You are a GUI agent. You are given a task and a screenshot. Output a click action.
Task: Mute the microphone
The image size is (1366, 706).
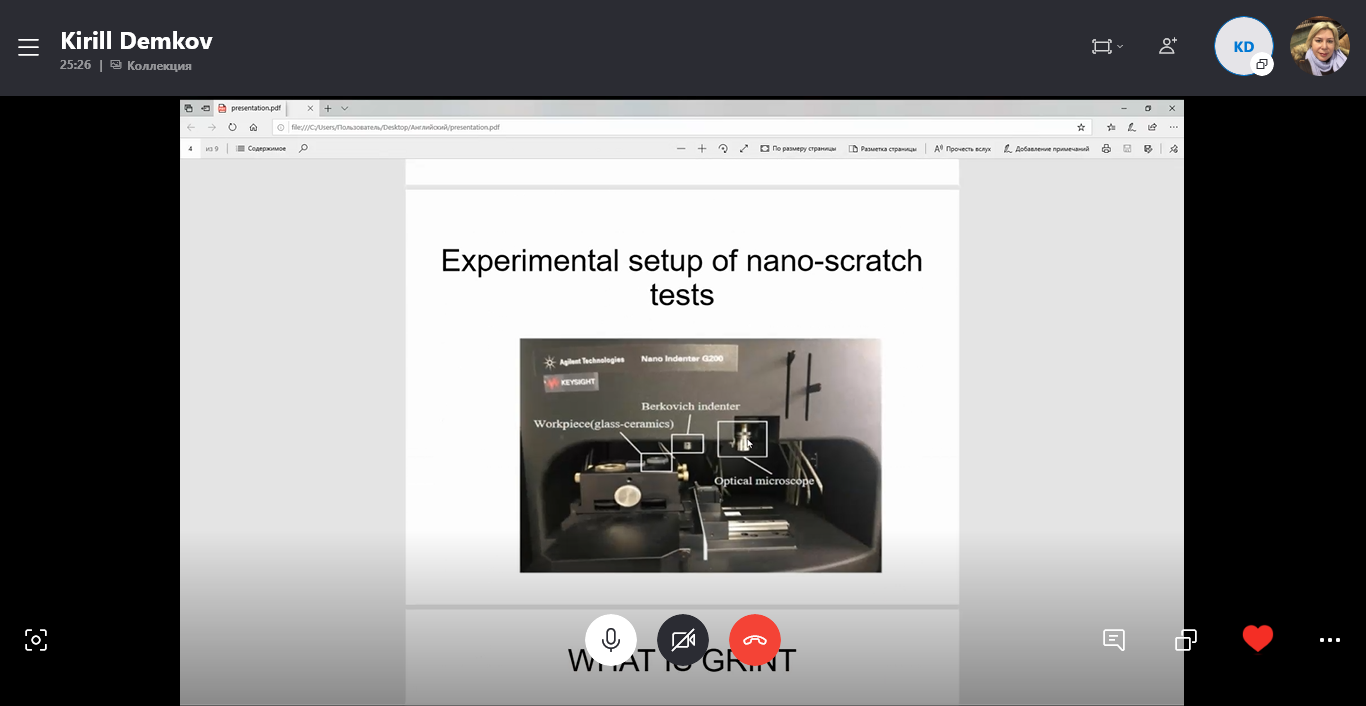pos(611,640)
